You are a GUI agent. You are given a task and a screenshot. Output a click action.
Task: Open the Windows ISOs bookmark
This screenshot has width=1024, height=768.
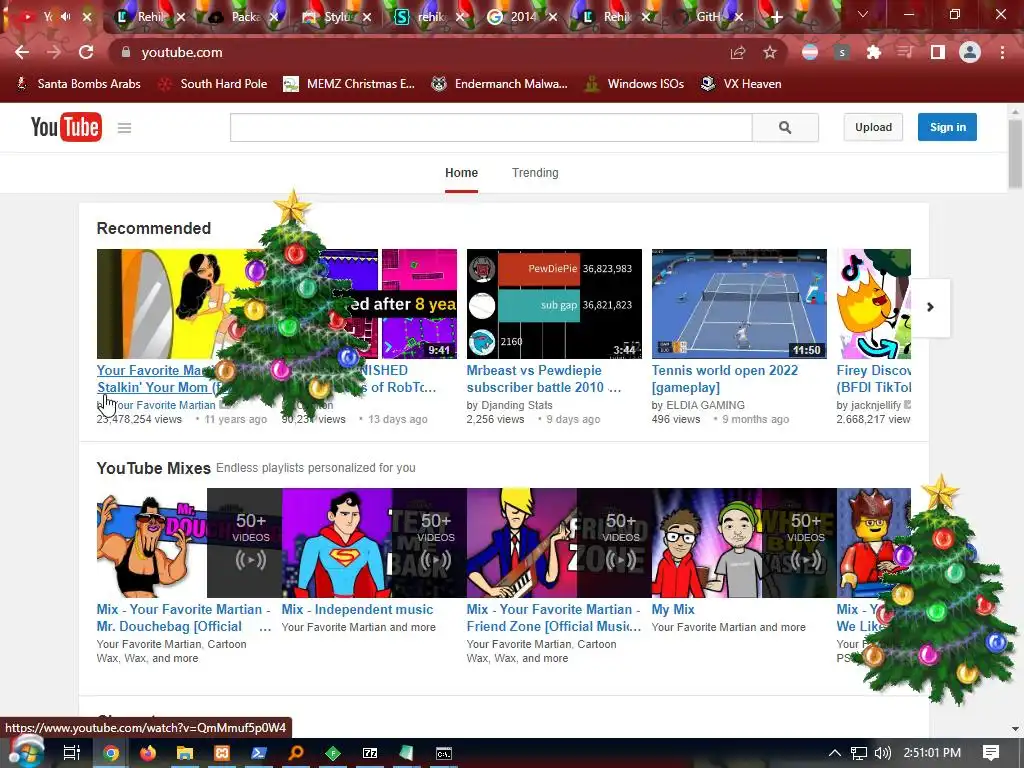tap(634, 84)
